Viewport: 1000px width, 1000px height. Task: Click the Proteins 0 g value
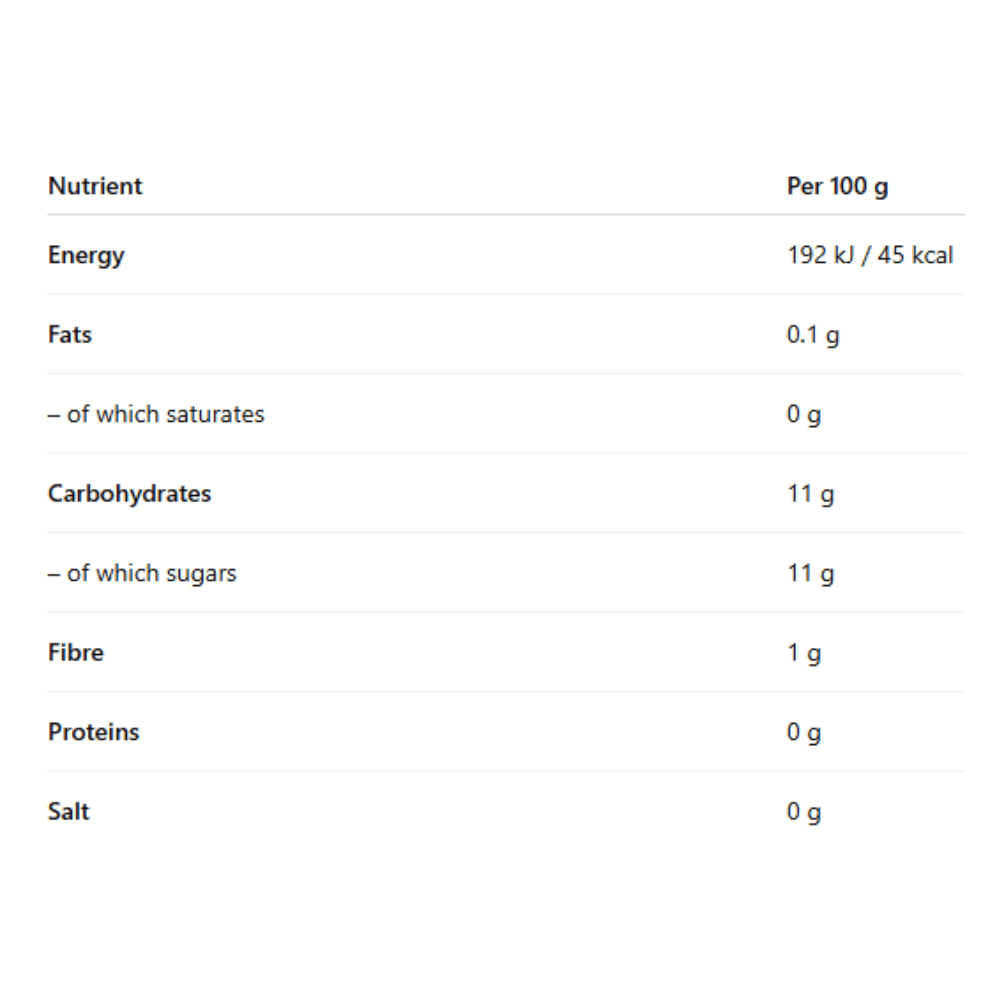[x=803, y=733]
